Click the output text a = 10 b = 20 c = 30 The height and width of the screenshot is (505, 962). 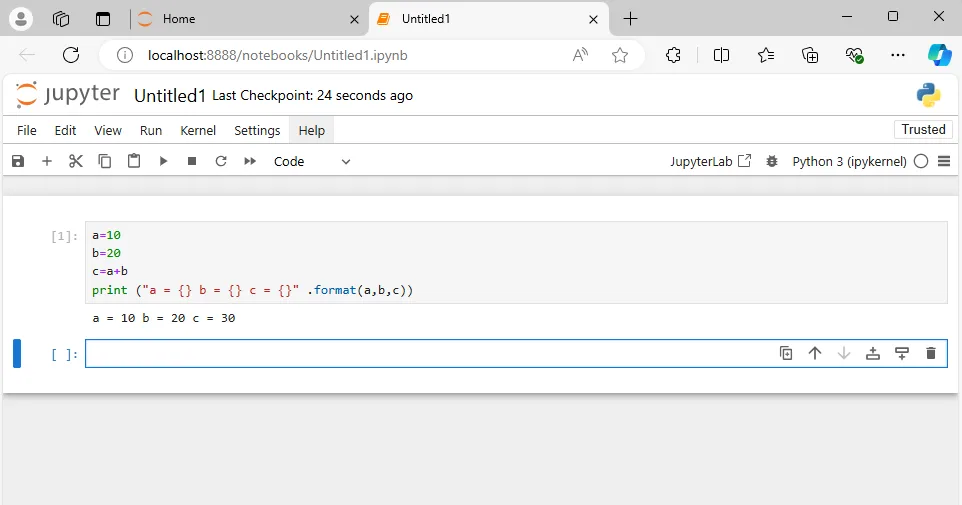164,318
